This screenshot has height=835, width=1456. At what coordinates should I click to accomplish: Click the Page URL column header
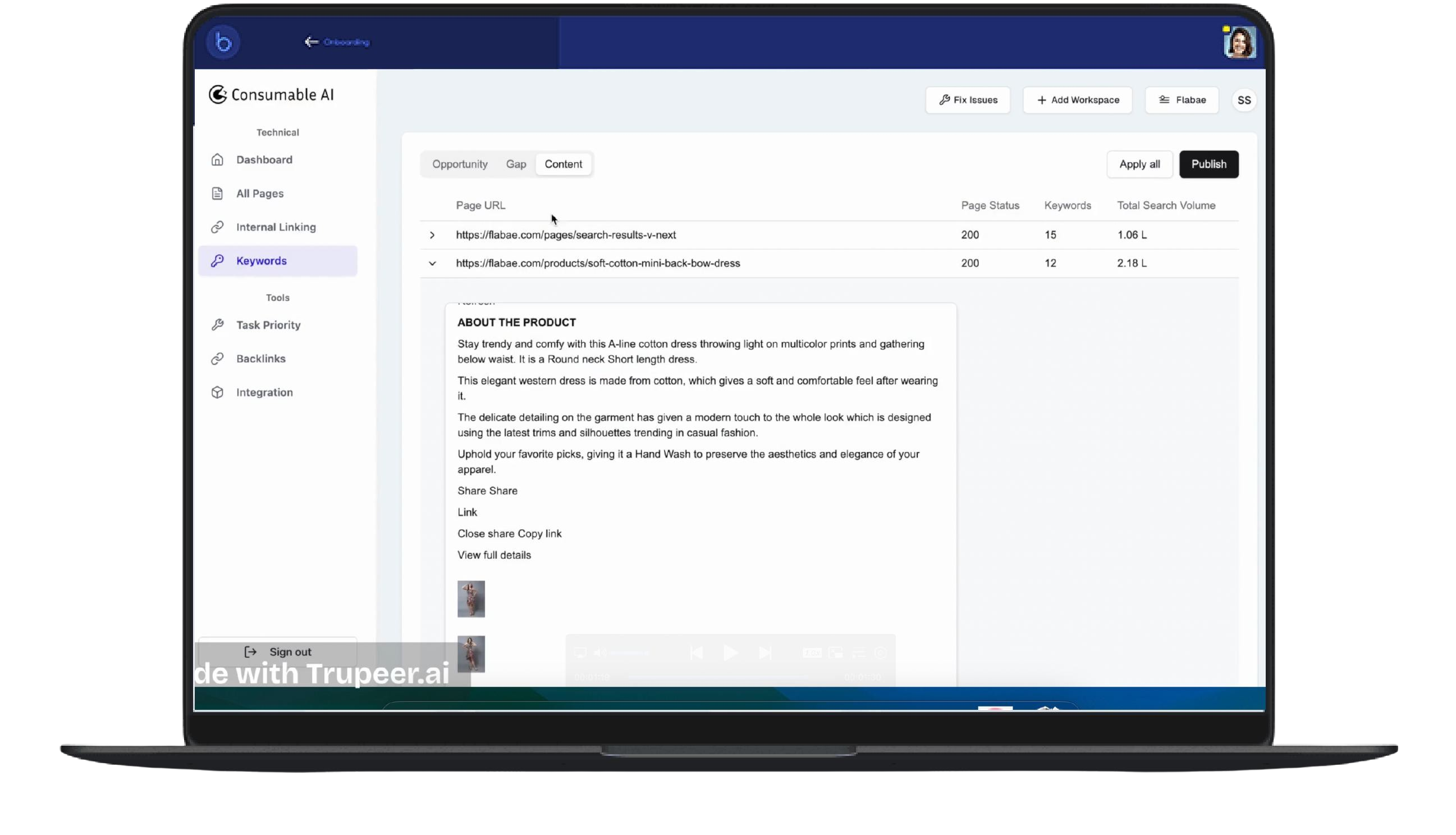[480, 205]
